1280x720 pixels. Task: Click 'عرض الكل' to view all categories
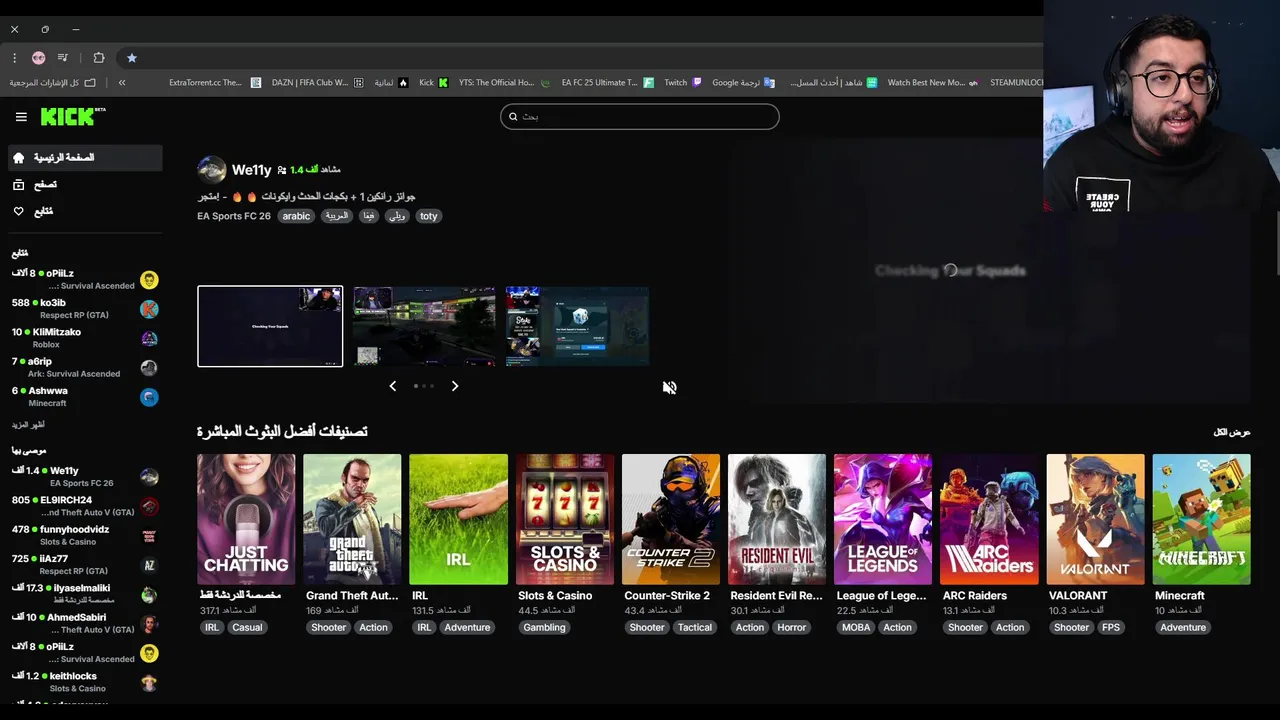[x=1232, y=432]
